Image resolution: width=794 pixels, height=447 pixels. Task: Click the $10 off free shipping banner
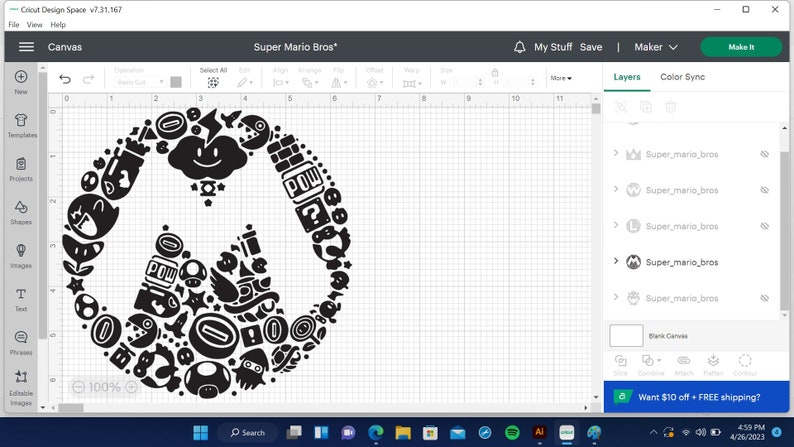click(x=696, y=397)
